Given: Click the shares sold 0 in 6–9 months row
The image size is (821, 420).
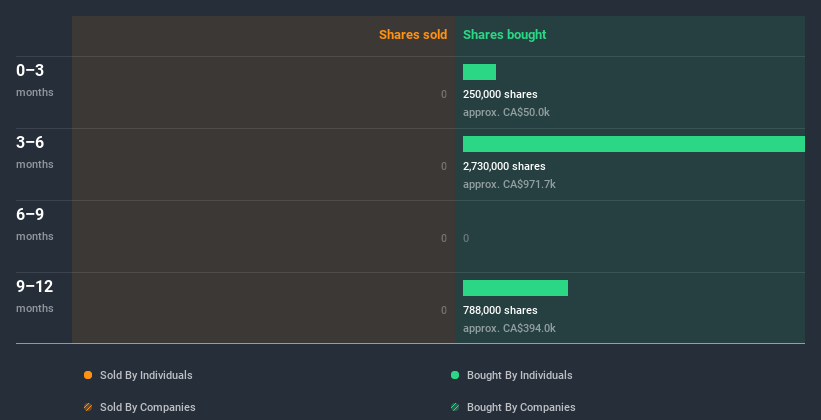Looking at the screenshot, I should click(444, 238).
